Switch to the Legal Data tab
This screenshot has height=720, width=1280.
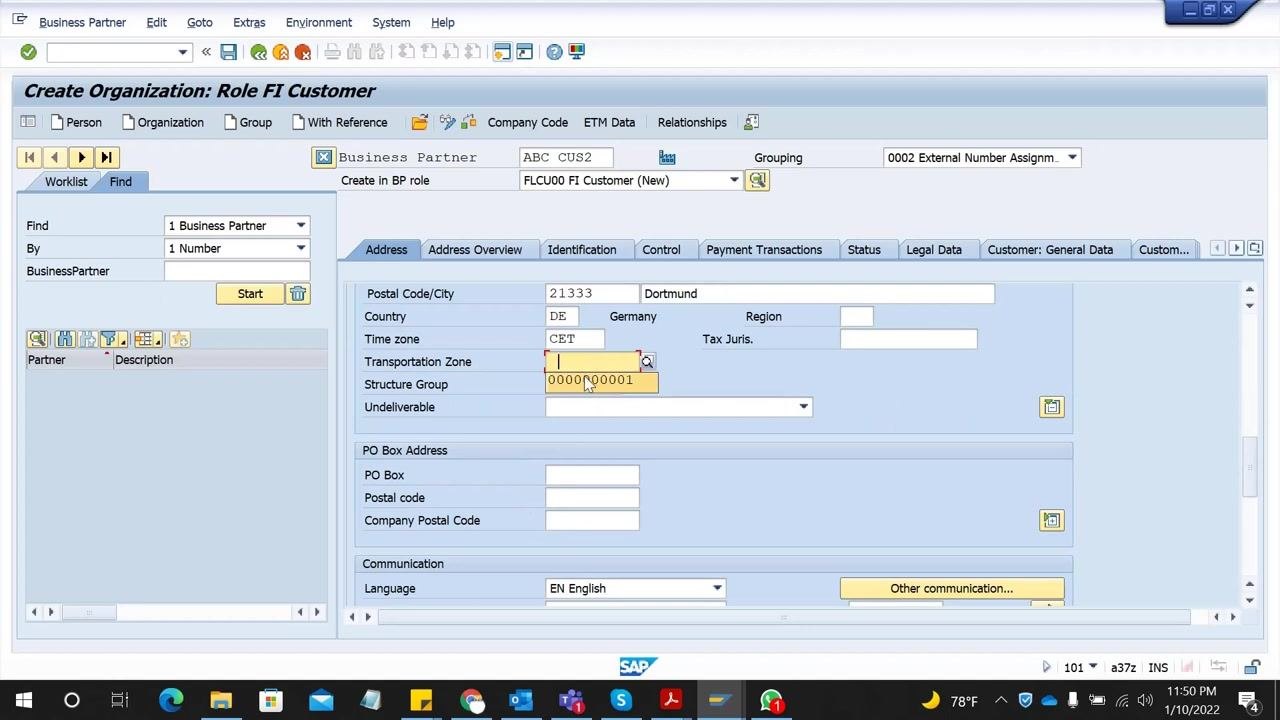pos(934,249)
